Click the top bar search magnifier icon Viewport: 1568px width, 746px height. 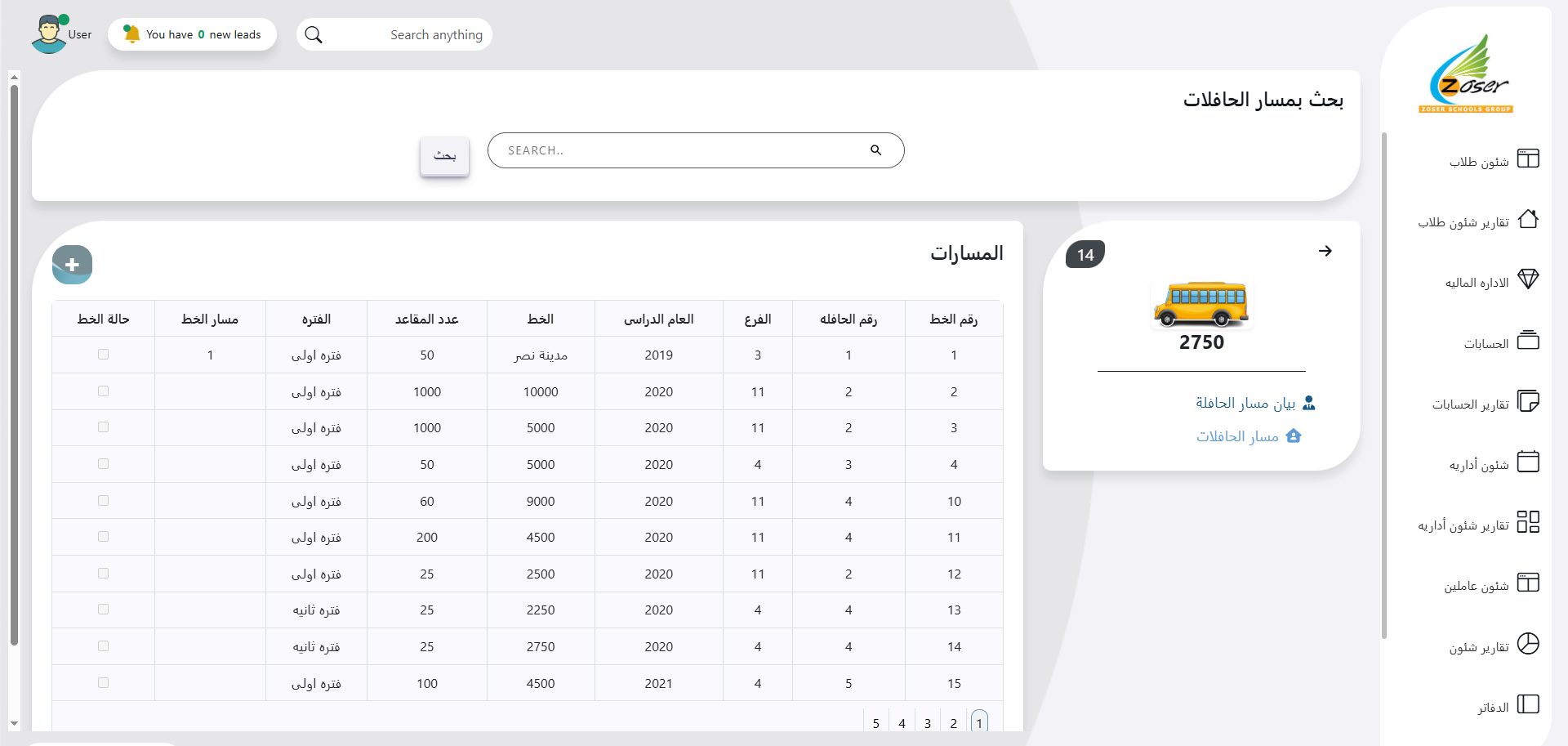[x=314, y=34]
